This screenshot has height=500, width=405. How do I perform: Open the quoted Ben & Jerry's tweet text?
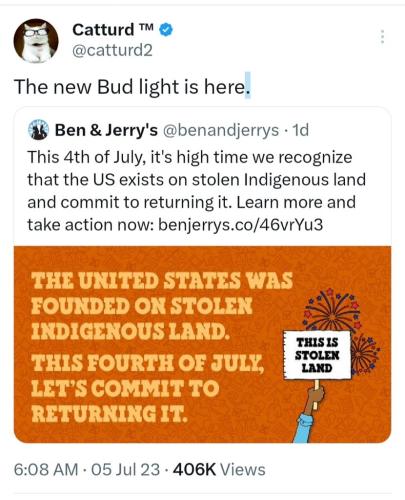point(197,191)
